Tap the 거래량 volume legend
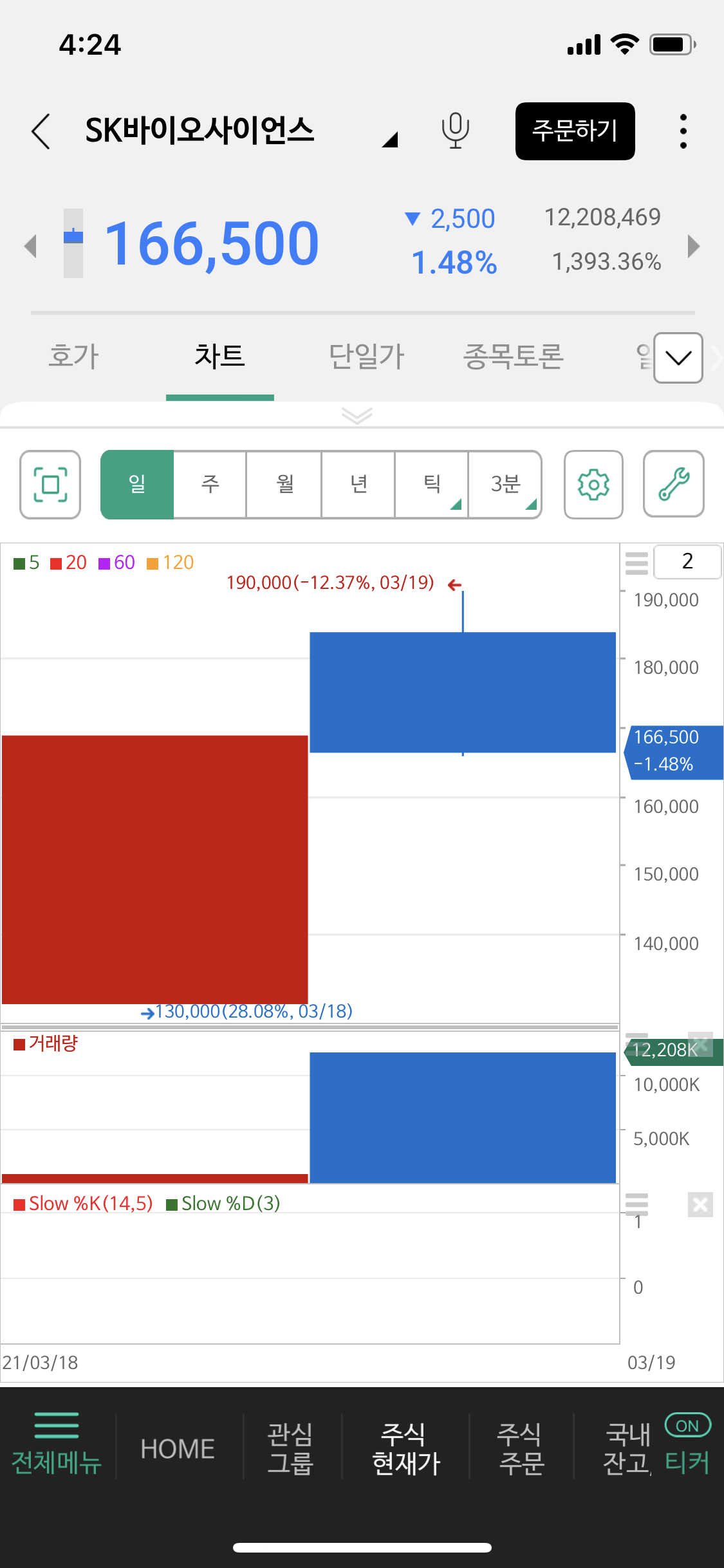 coord(46,1043)
